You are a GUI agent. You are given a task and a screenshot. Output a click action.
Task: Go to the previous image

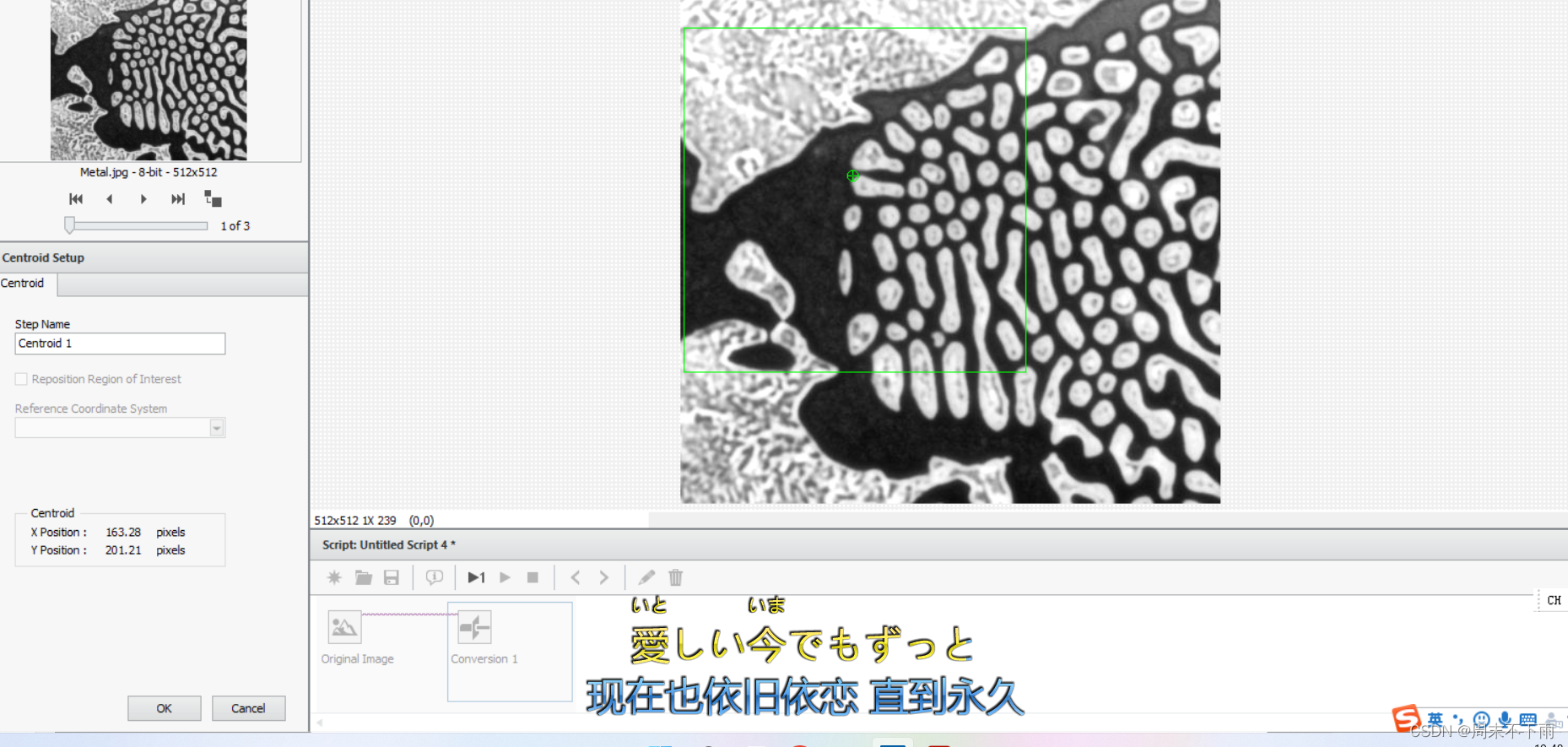coord(110,199)
